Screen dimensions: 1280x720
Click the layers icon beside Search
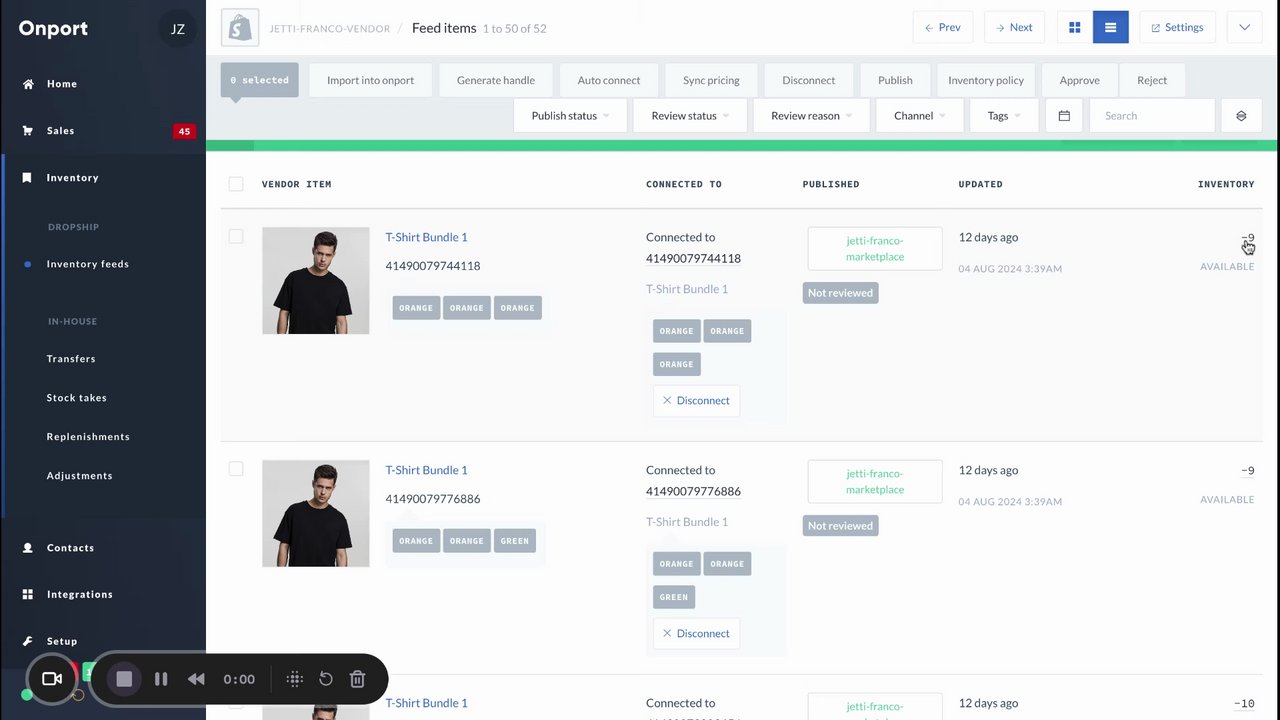(1241, 116)
